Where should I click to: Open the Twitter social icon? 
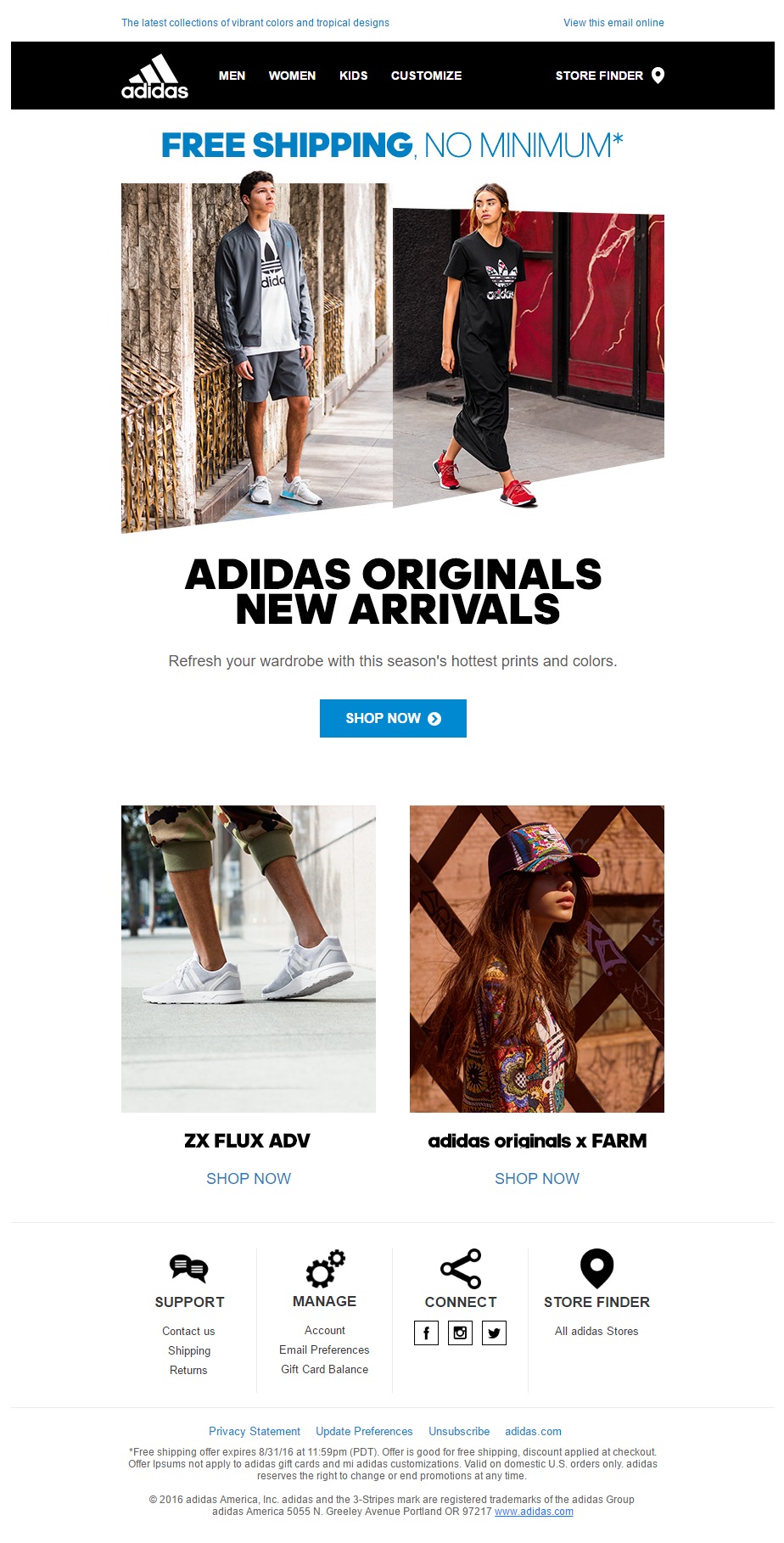(x=494, y=1333)
